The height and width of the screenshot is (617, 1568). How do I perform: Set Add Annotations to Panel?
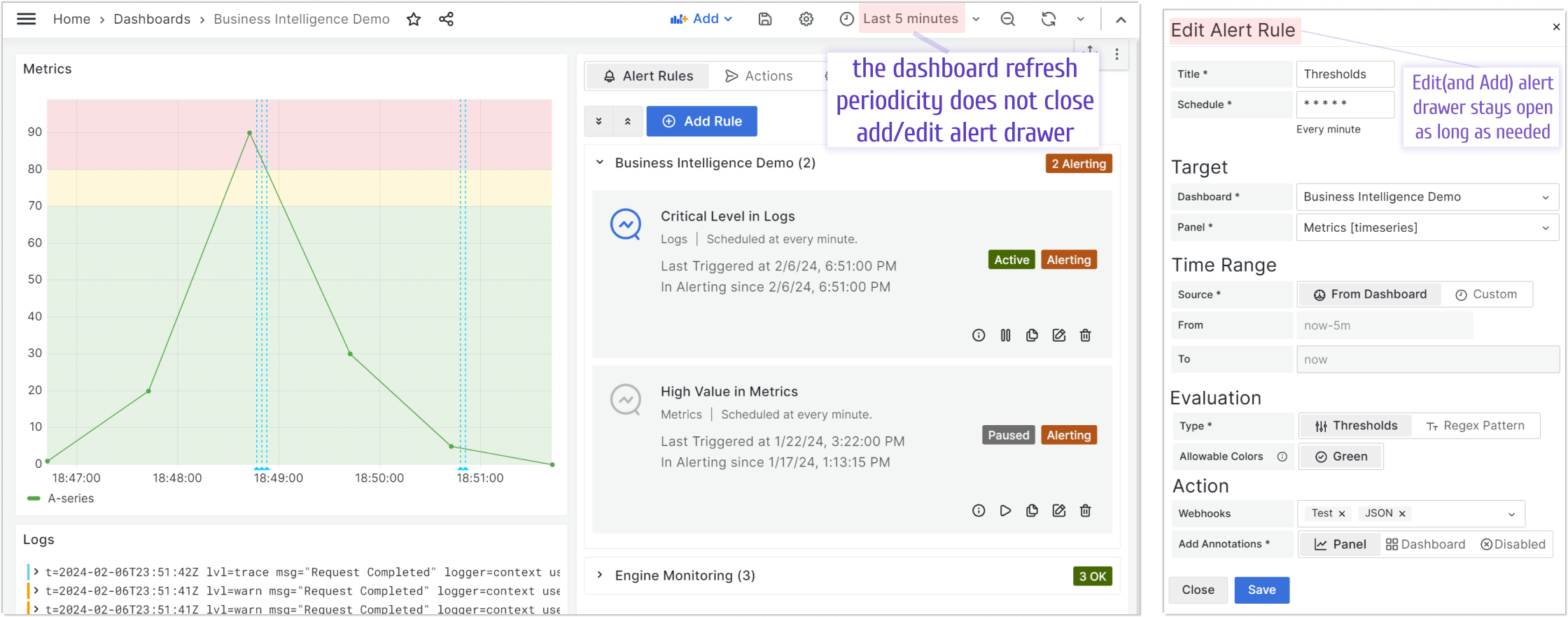coord(1340,544)
